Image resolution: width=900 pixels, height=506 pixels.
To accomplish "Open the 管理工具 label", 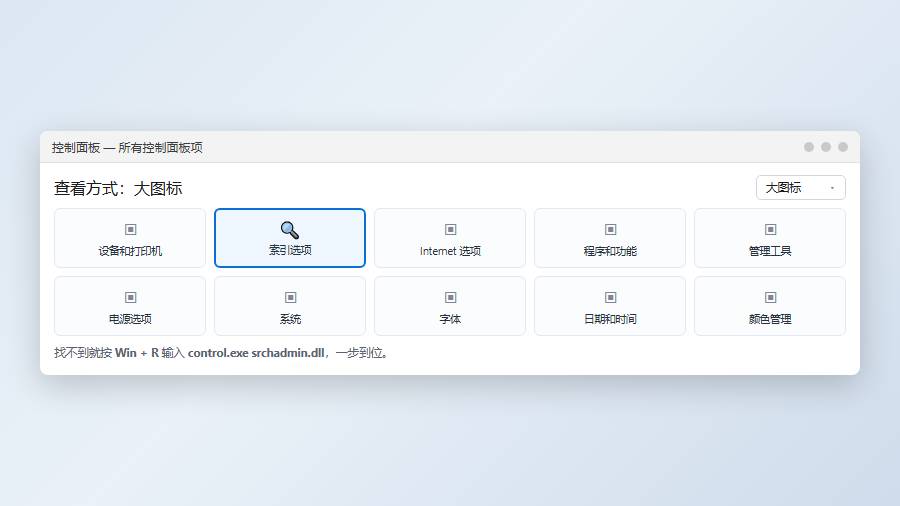I will tap(770, 251).
